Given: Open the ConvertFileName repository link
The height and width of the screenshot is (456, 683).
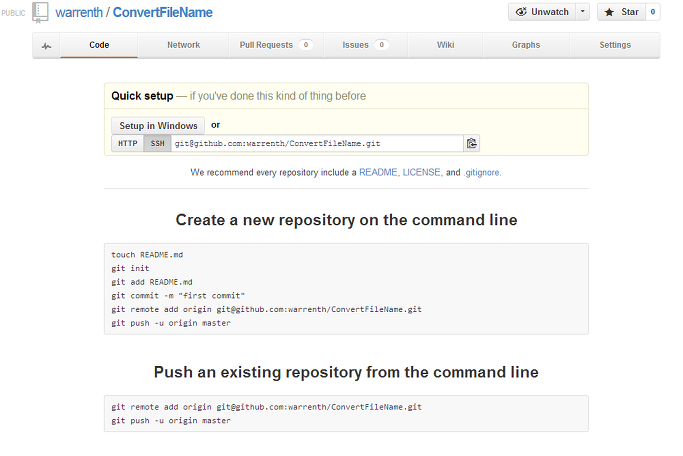Looking at the screenshot, I should (162, 12).
